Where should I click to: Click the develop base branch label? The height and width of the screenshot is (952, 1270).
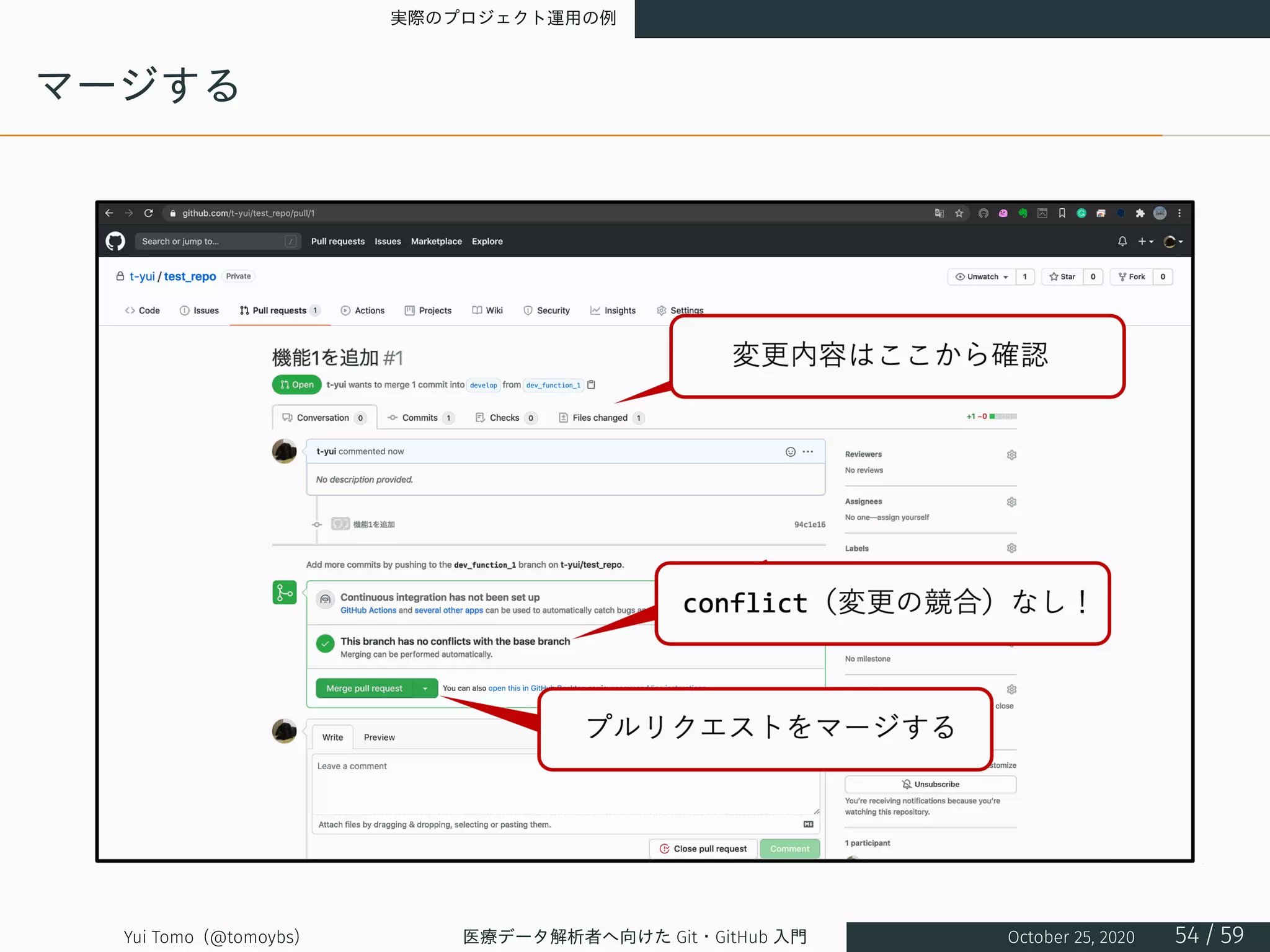pyautogui.click(x=483, y=385)
